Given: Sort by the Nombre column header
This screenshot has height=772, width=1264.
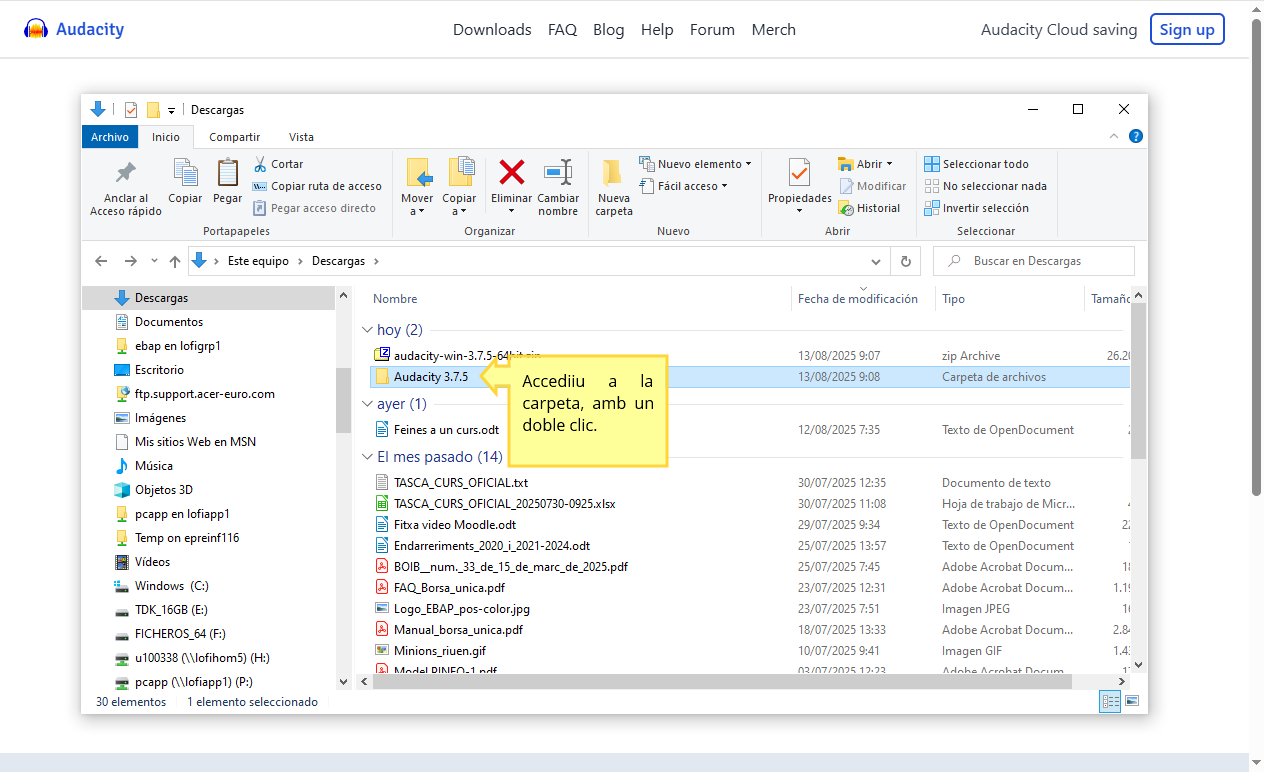Looking at the screenshot, I should 395,299.
